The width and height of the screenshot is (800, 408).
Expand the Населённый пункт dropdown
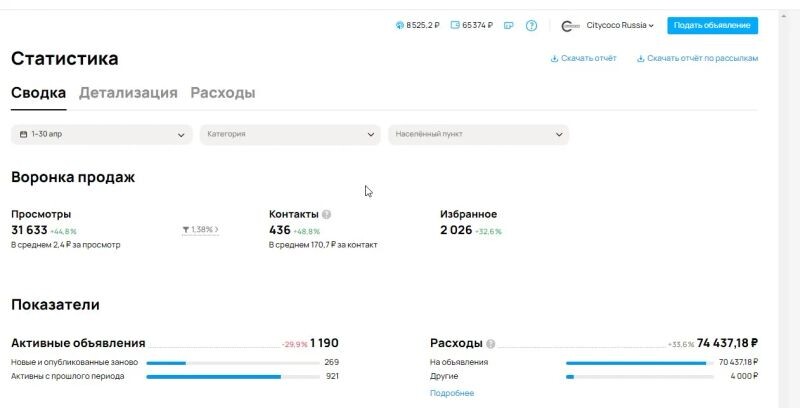[x=478, y=134]
